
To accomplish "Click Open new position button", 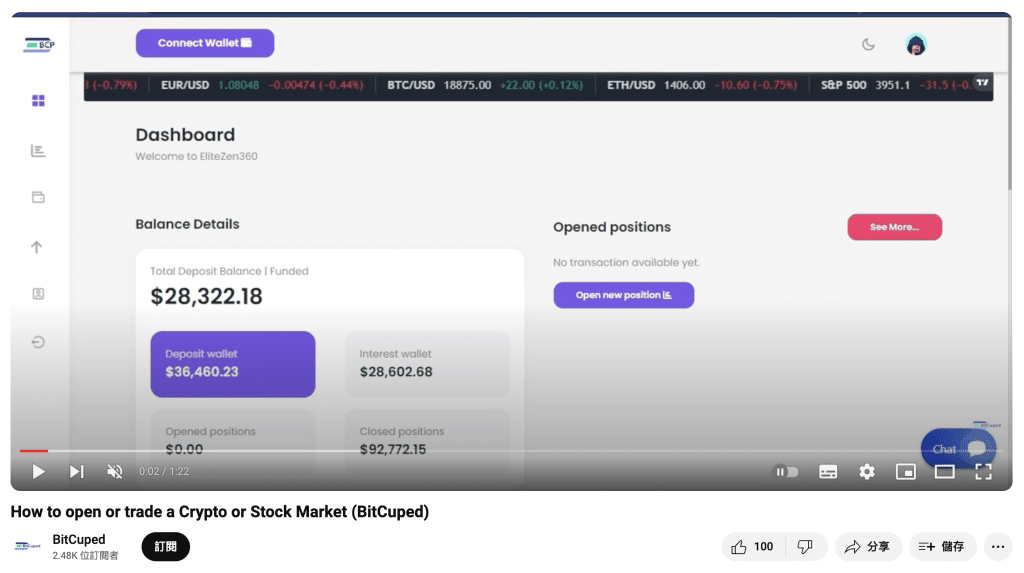I will coord(624,295).
